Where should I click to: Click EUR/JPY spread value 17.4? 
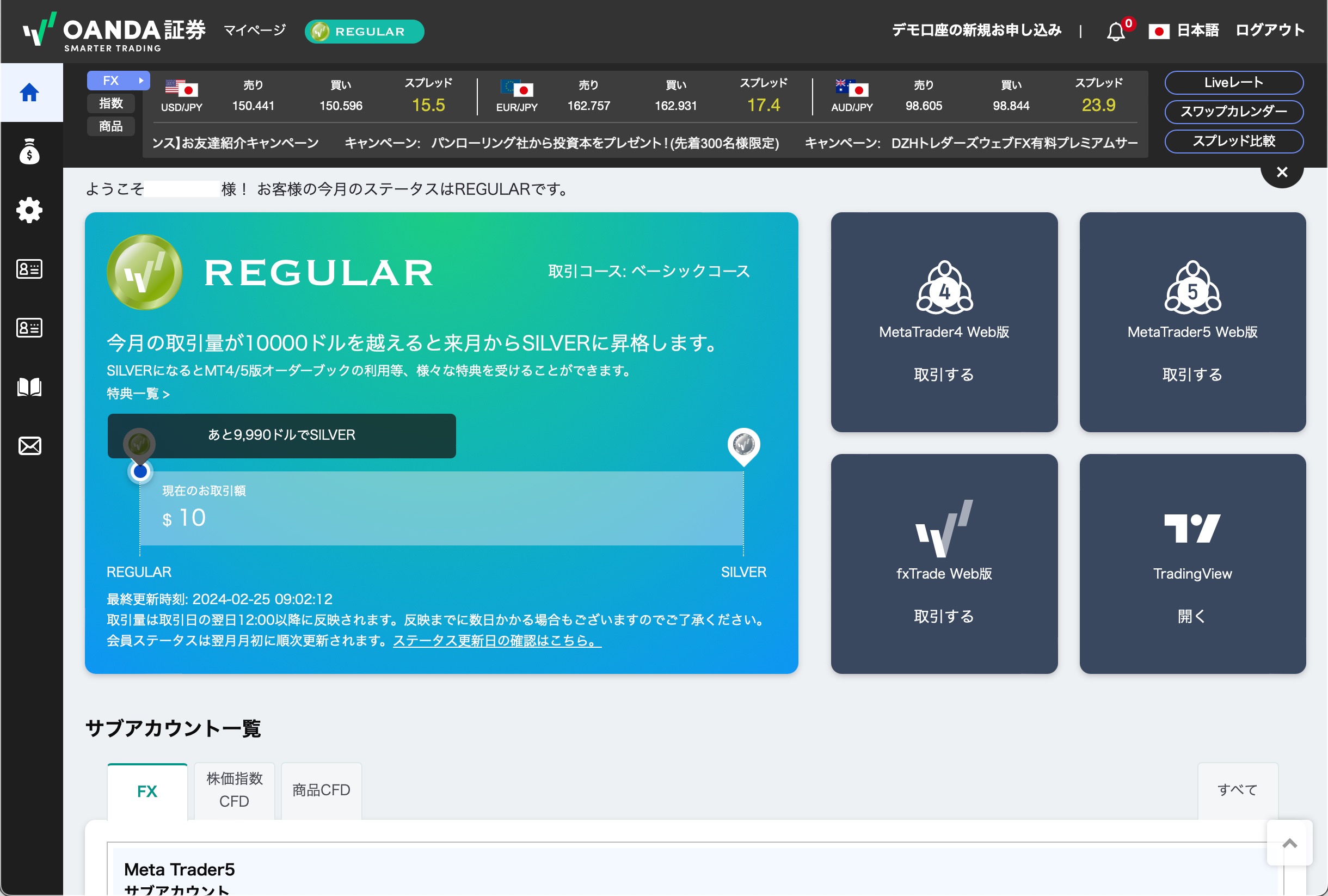(x=764, y=105)
